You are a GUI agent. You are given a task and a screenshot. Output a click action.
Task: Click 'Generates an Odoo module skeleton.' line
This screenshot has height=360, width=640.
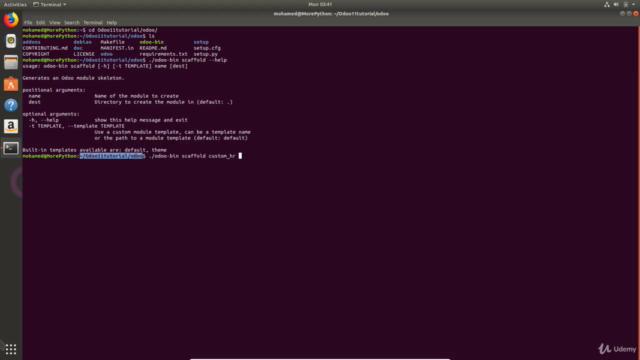point(73,78)
